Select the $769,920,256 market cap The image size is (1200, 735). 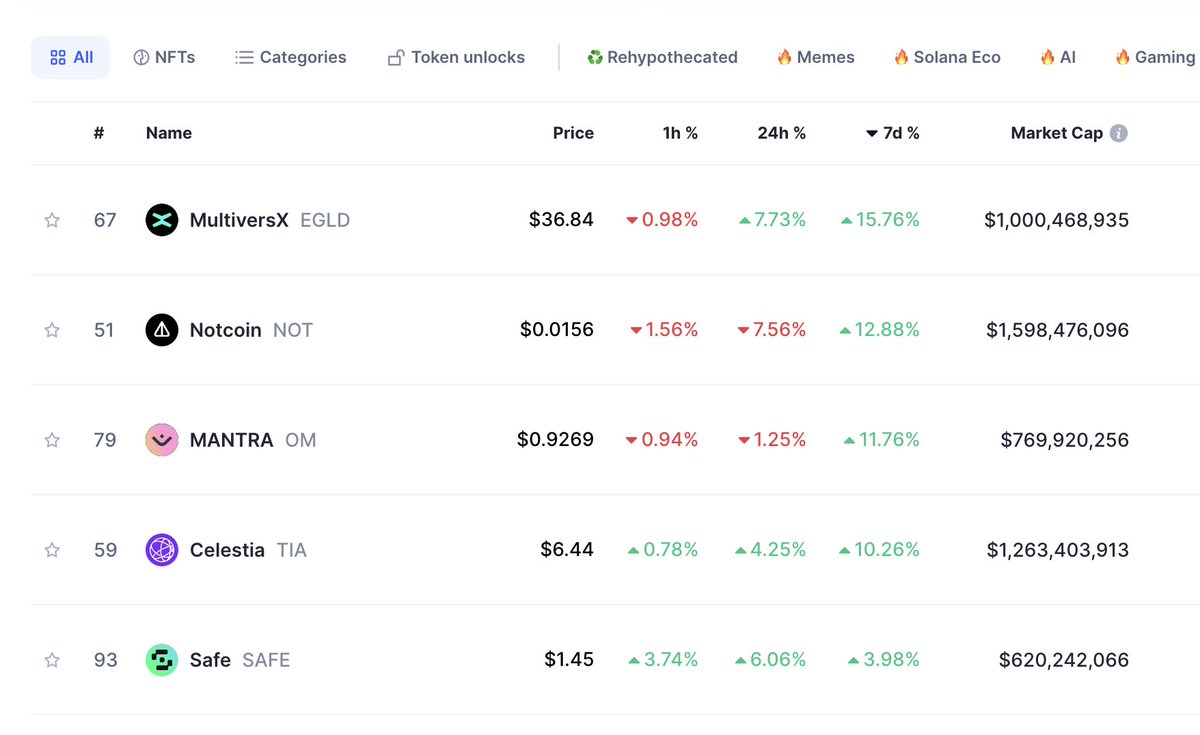[1064, 440]
